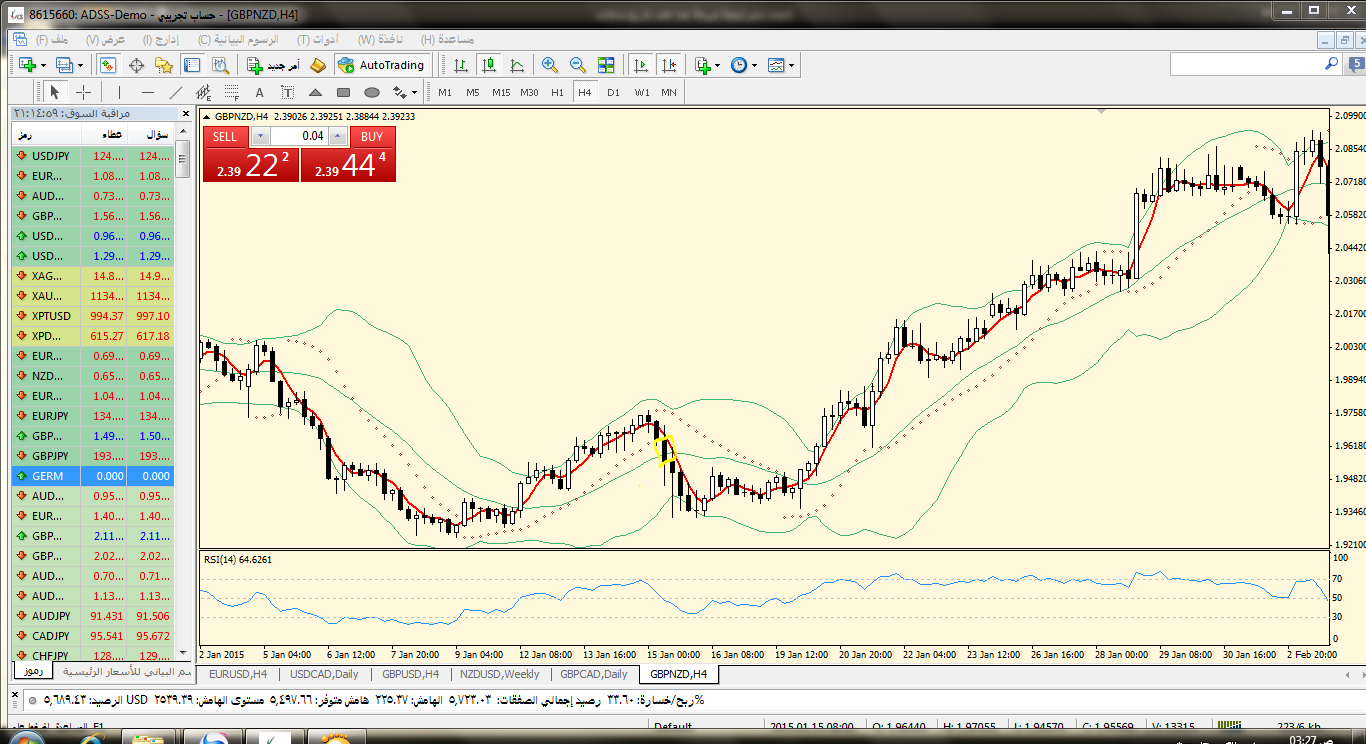Open the chart templates dropdown

click(792, 66)
